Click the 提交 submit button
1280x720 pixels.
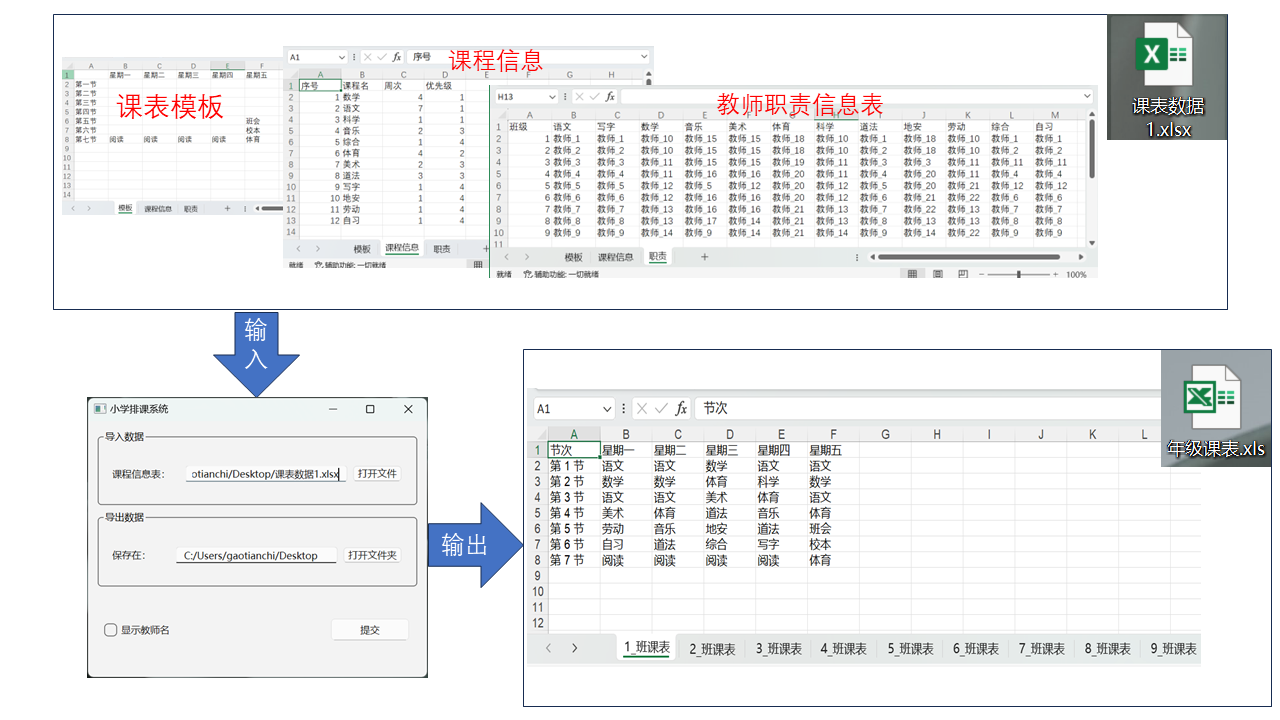[x=370, y=630]
